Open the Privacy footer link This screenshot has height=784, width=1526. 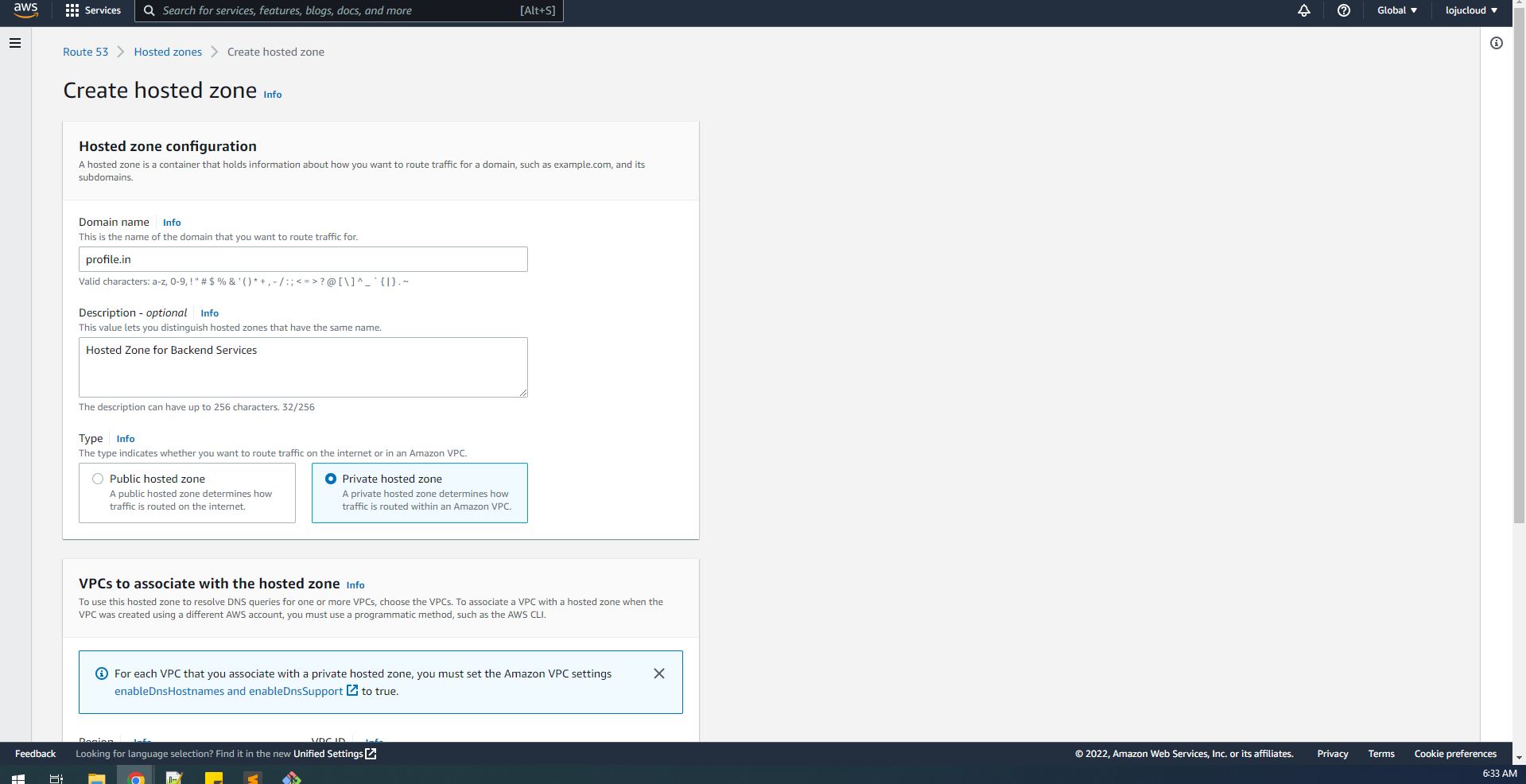pyautogui.click(x=1332, y=754)
